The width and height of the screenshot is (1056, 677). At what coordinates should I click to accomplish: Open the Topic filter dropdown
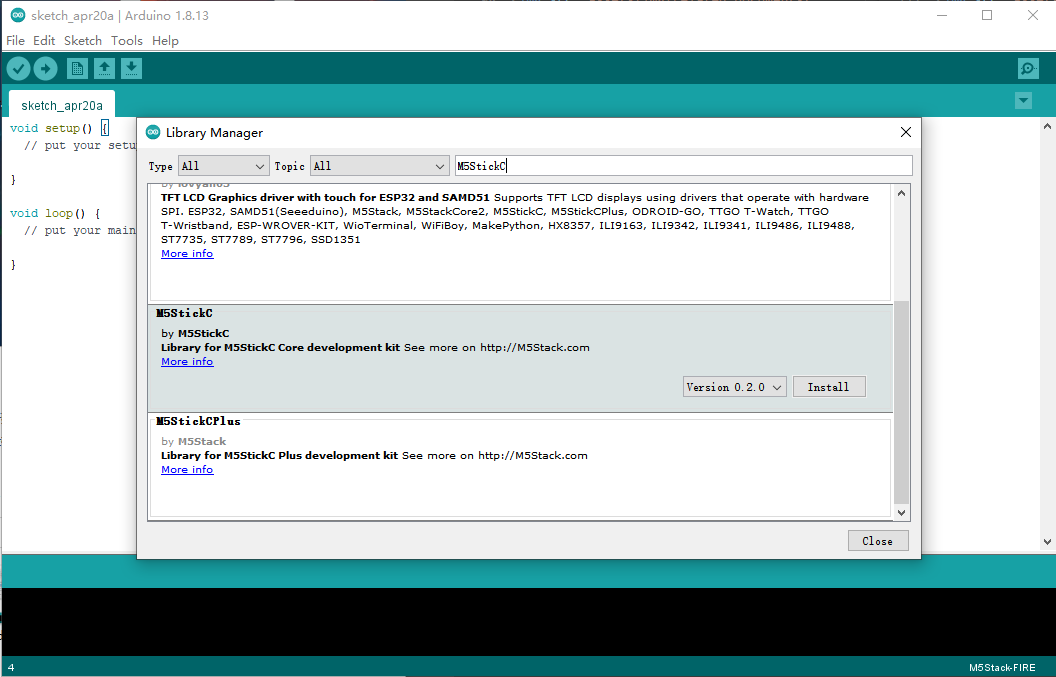click(x=379, y=166)
